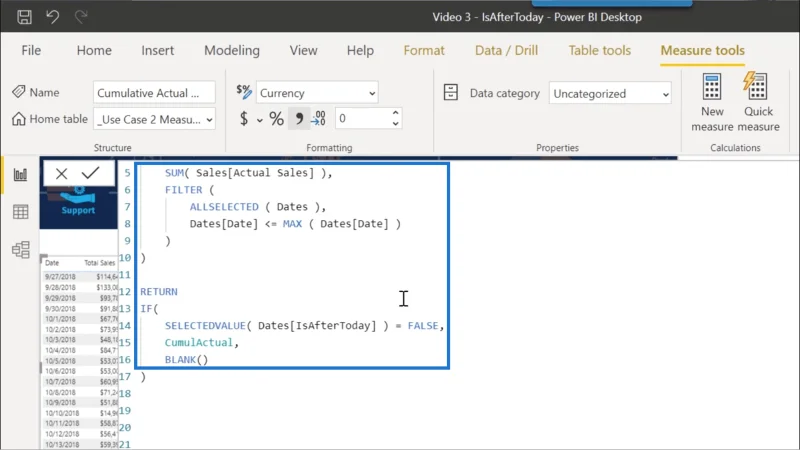Click CumulActual on line 15
The height and width of the screenshot is (450, 800).
(x=198, y=342)
